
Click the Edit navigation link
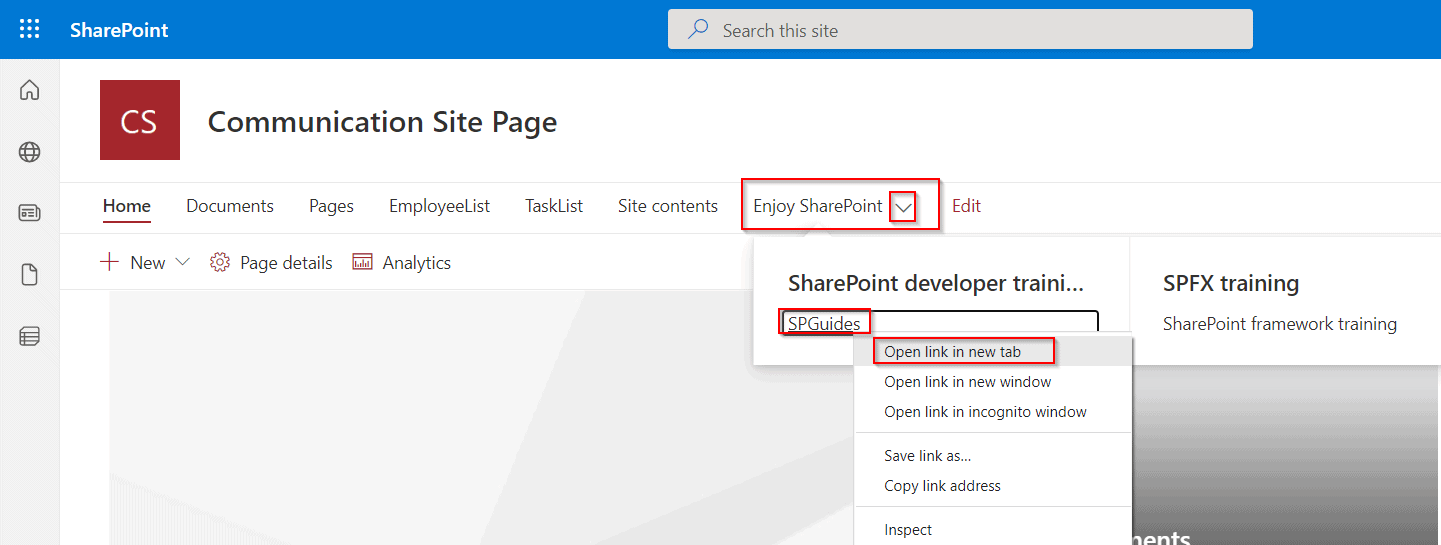[966, 206]
